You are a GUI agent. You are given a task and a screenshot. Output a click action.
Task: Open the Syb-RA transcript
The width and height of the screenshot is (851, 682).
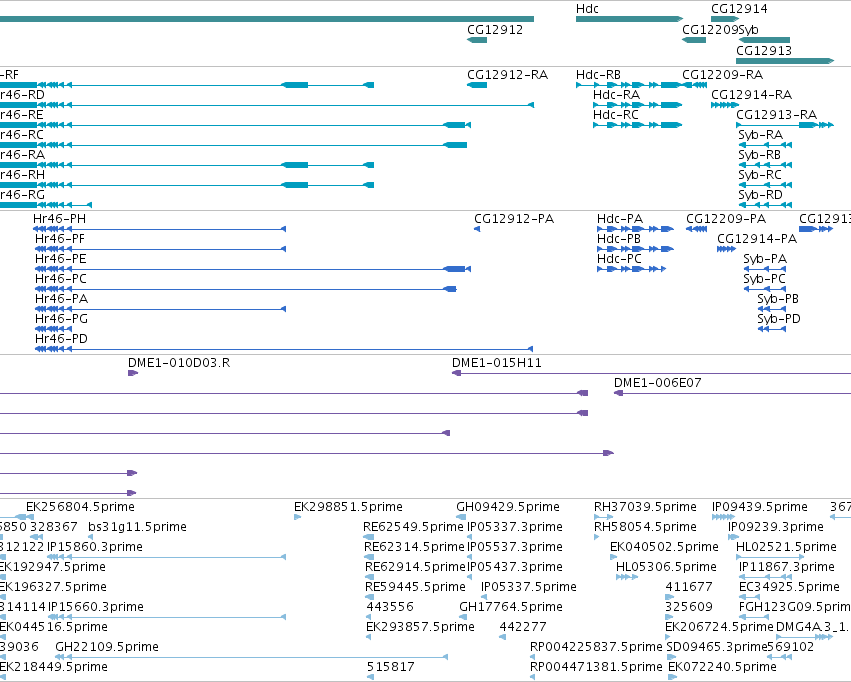(x=765, y=145)
